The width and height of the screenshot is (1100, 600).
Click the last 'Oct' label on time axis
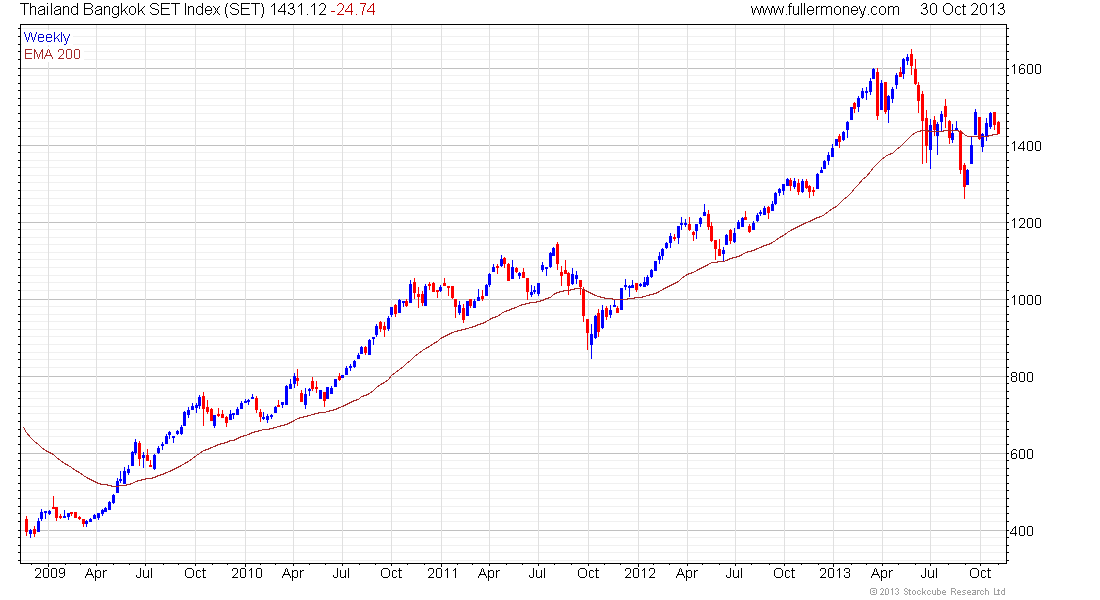click(980, 573)
